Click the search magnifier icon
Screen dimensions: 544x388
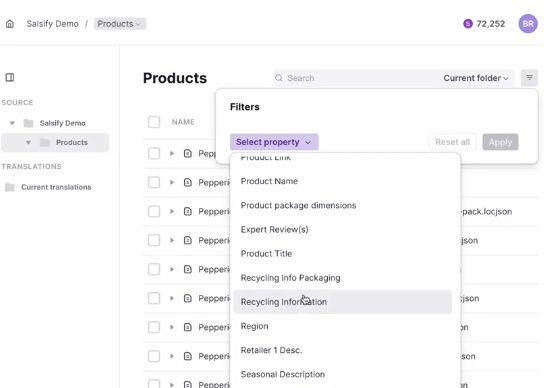coord(279,78)
